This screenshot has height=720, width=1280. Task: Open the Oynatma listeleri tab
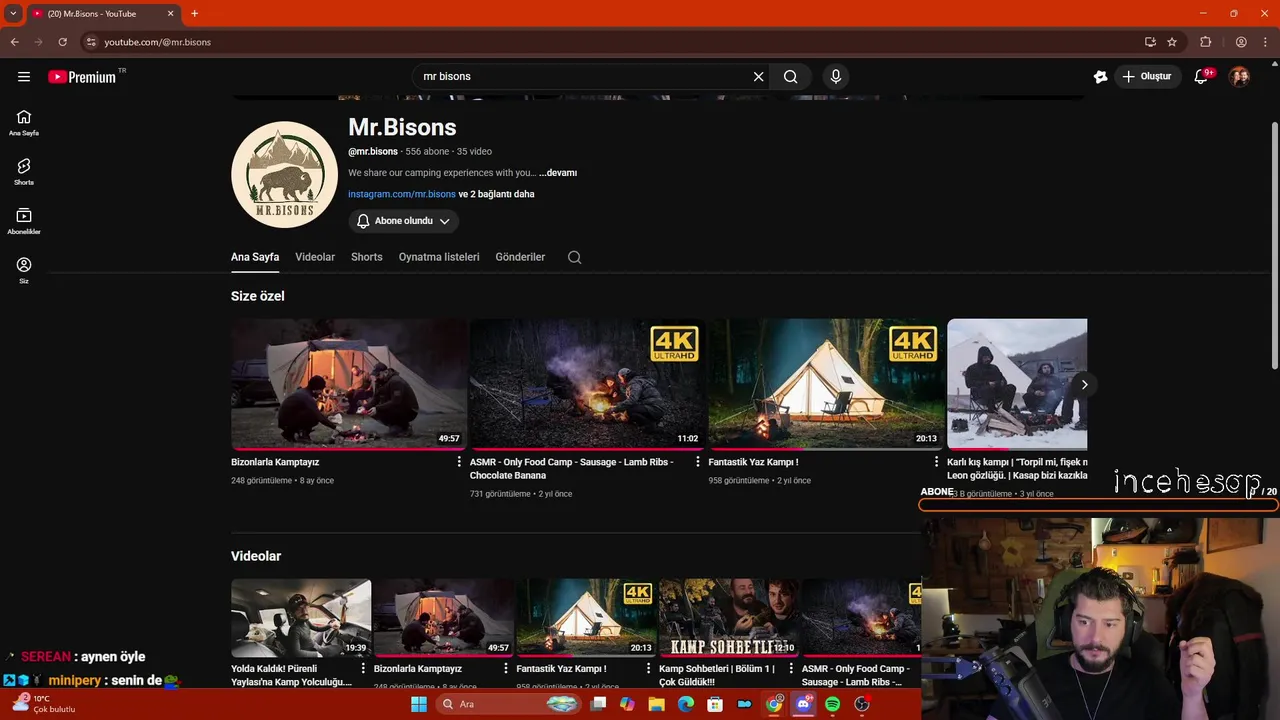point(439,257)
